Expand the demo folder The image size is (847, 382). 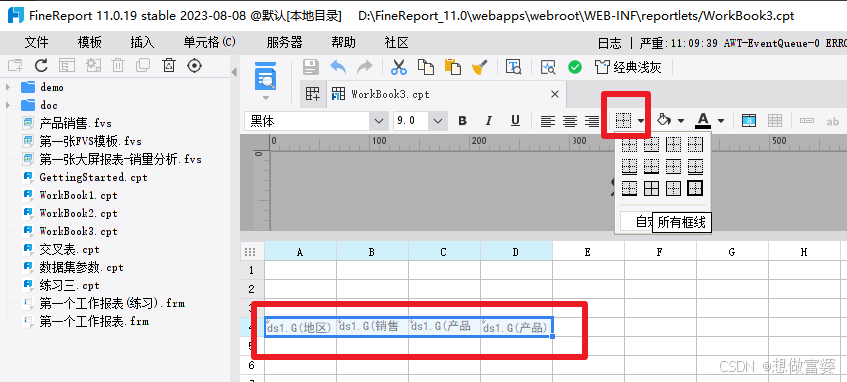tap(8, 87)
